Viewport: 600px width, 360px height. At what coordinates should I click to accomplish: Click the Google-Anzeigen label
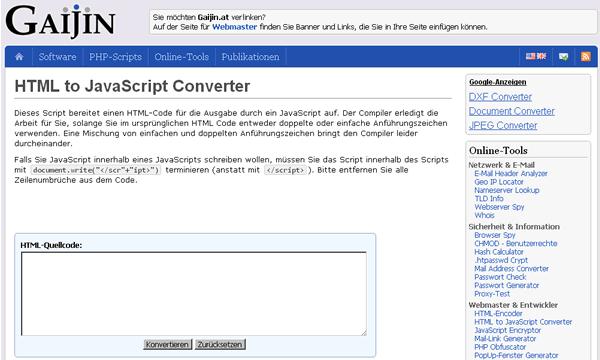pos(497,82)
